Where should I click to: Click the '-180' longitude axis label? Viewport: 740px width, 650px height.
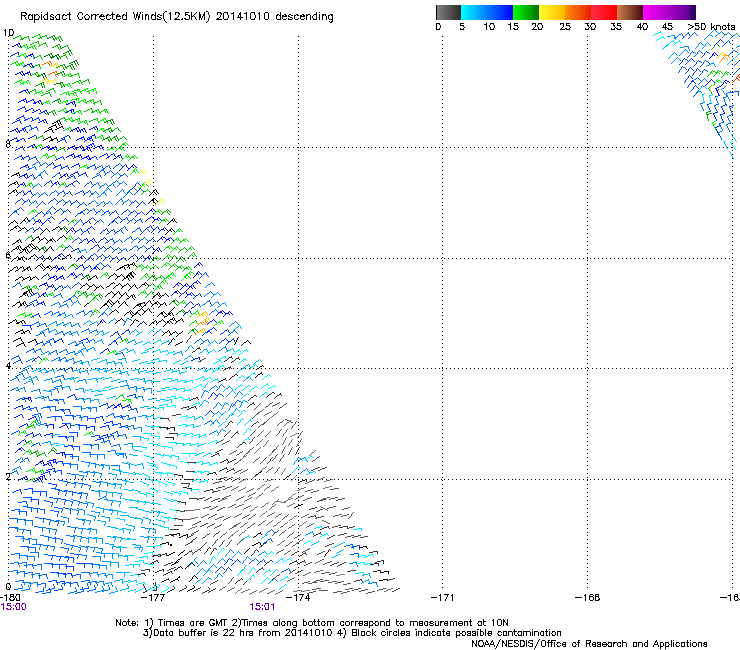point(10,598)
